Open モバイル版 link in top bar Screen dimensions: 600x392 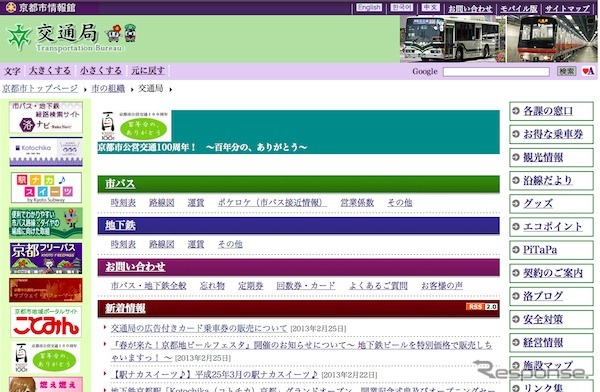point(519,8)
